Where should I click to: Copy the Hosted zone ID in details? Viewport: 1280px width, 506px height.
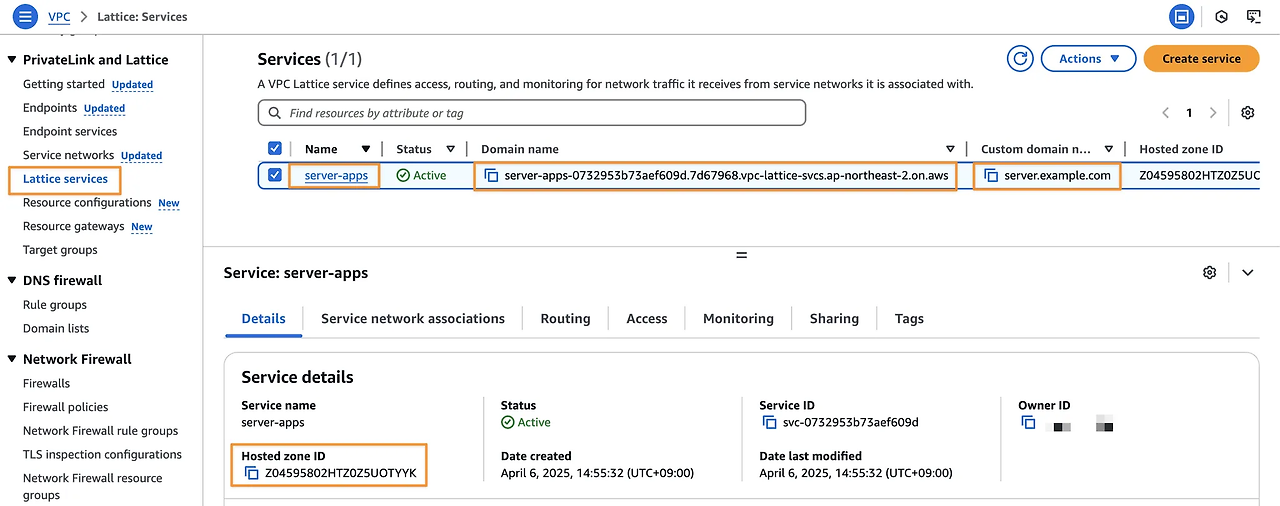tap(251, 472)
